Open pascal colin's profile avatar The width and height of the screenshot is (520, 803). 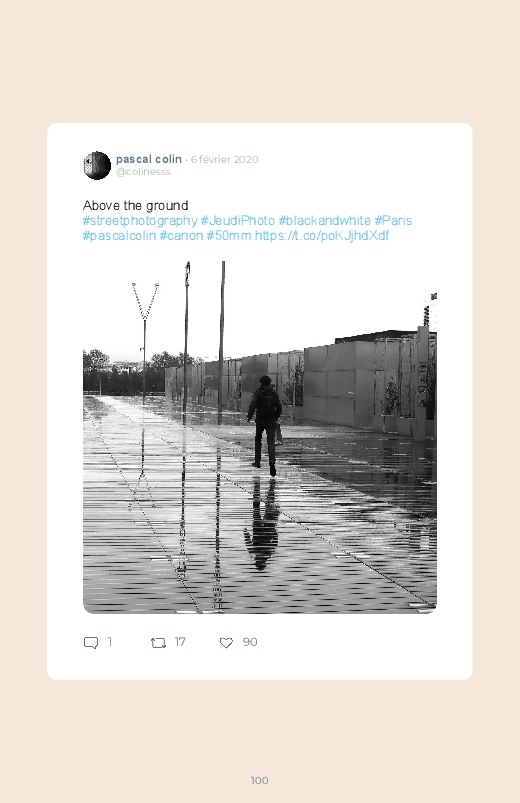click(97, 165)
